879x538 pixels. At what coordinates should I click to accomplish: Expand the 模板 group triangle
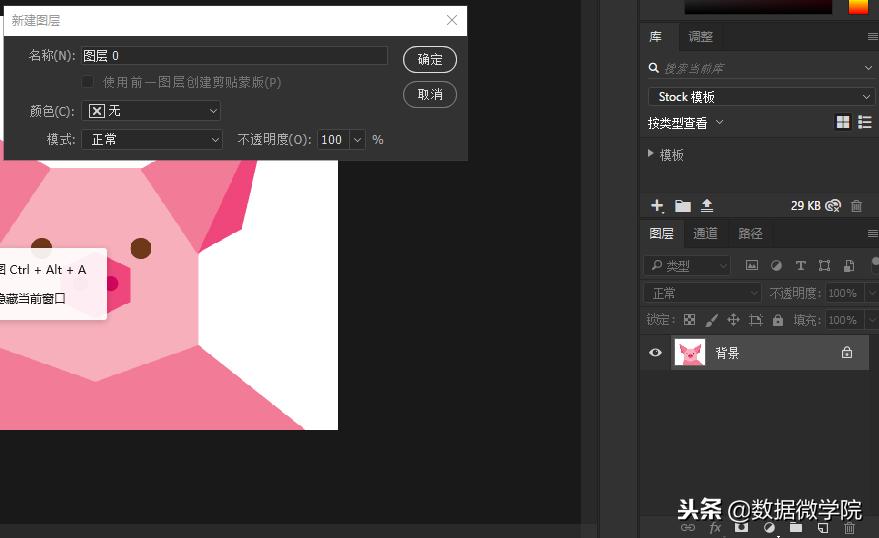click(650, 153)
